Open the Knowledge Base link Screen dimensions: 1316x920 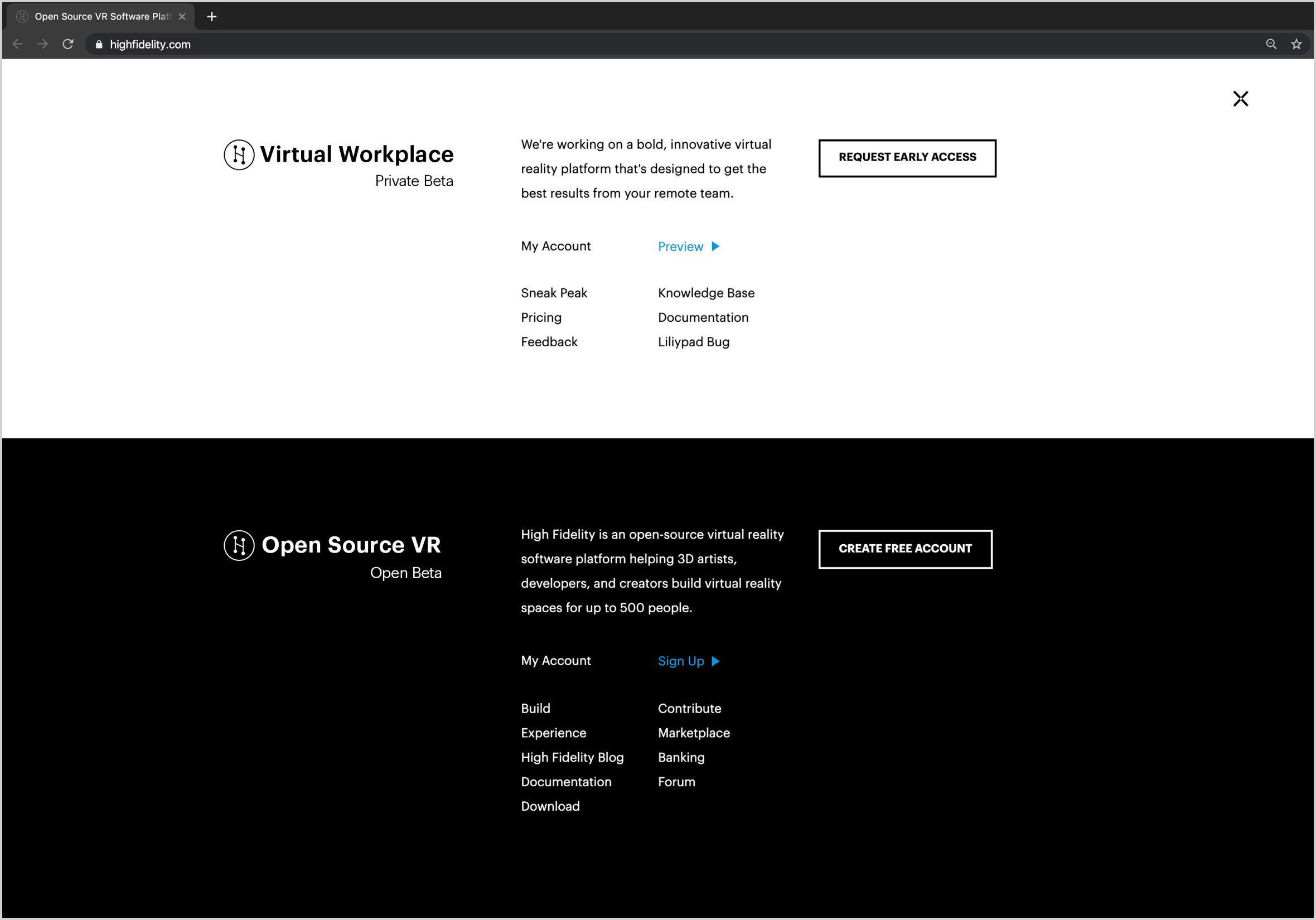[x=706, y=293]
